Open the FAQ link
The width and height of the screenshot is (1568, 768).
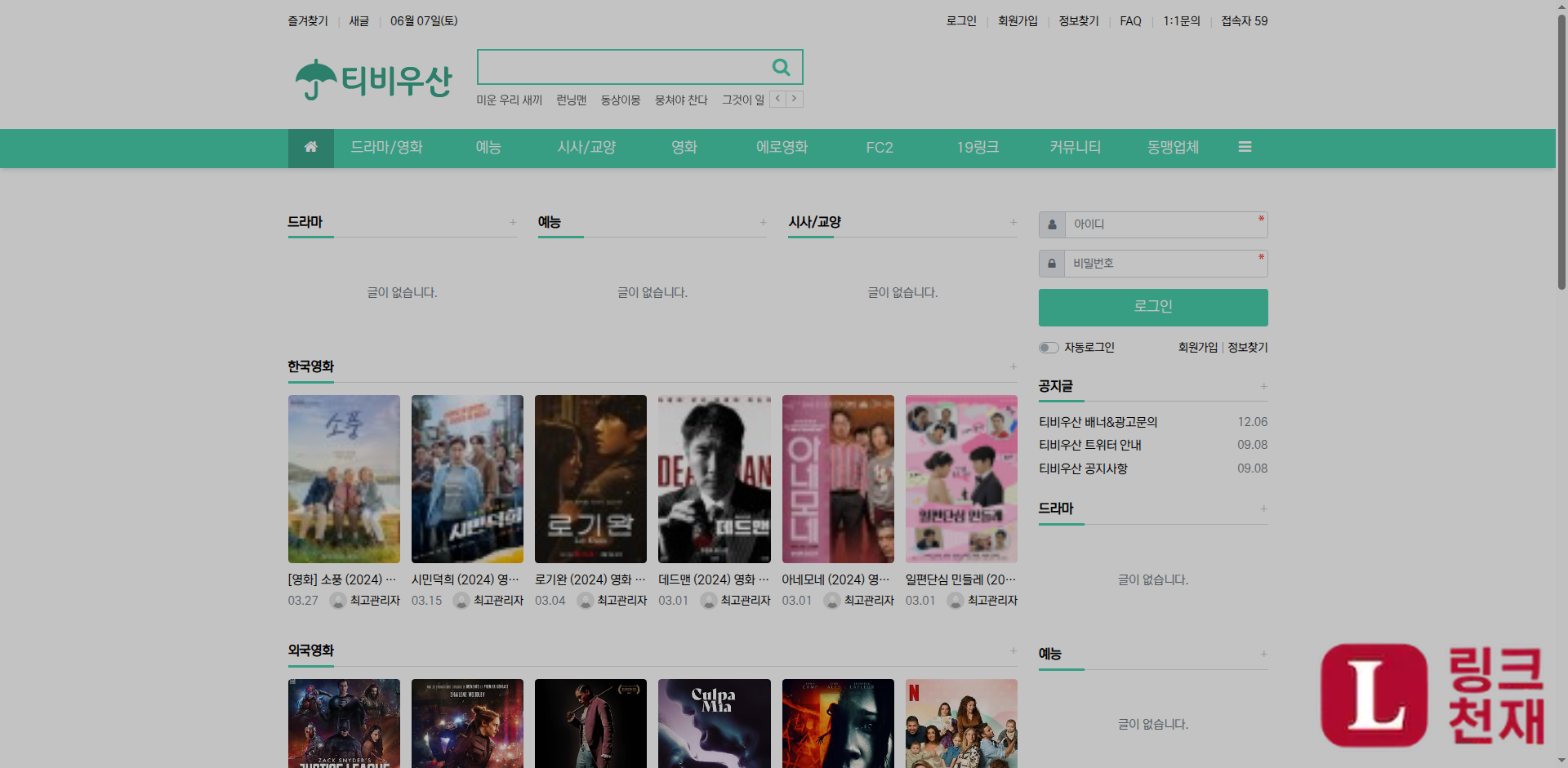point(1130,21)
